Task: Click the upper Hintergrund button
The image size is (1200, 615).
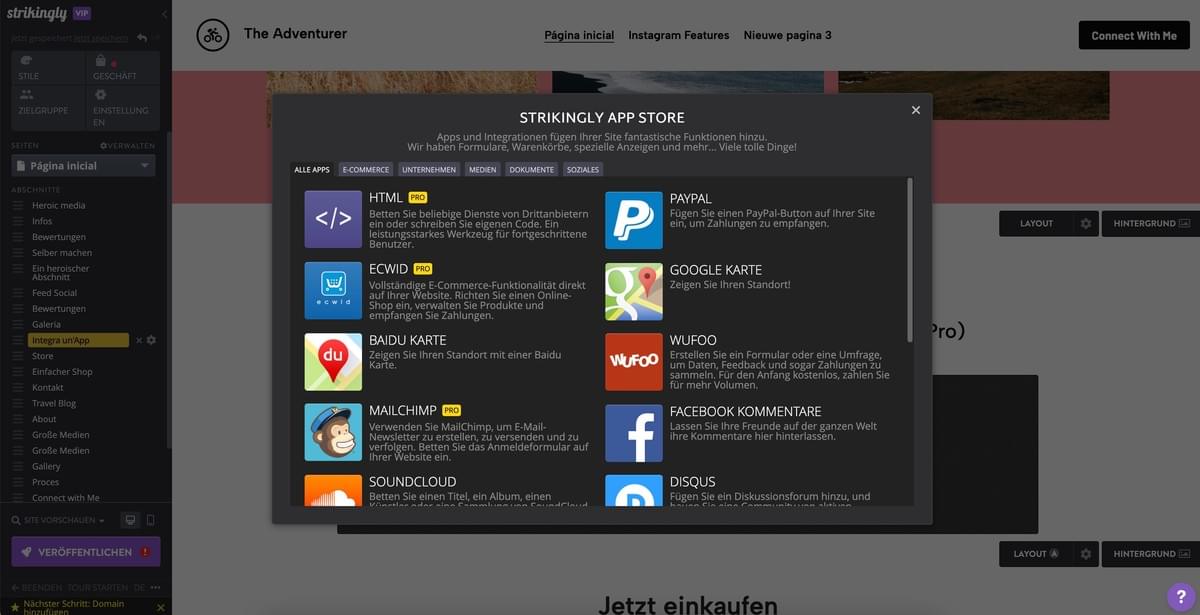Action: point(1151,223)
